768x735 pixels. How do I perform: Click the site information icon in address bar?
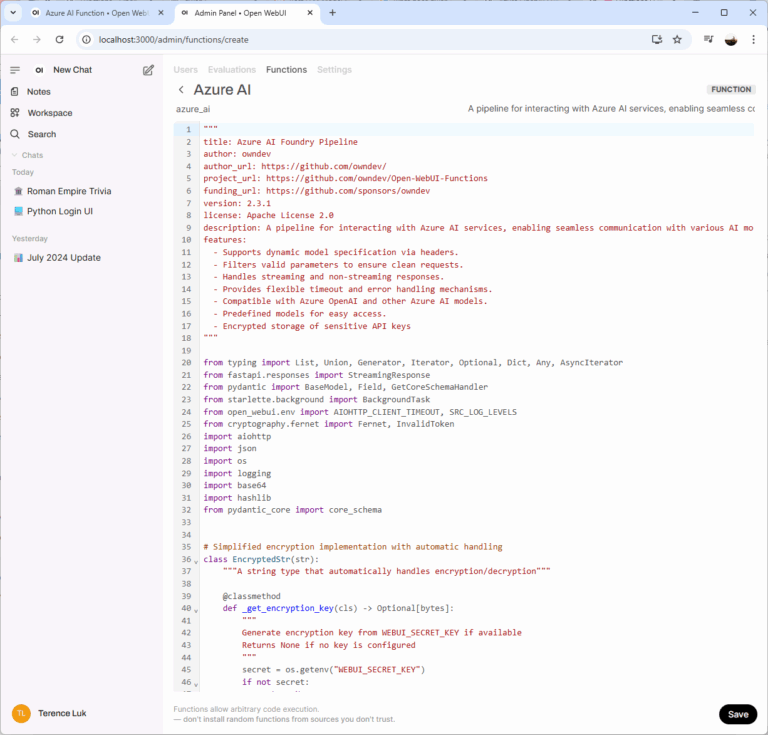(86, 40)
